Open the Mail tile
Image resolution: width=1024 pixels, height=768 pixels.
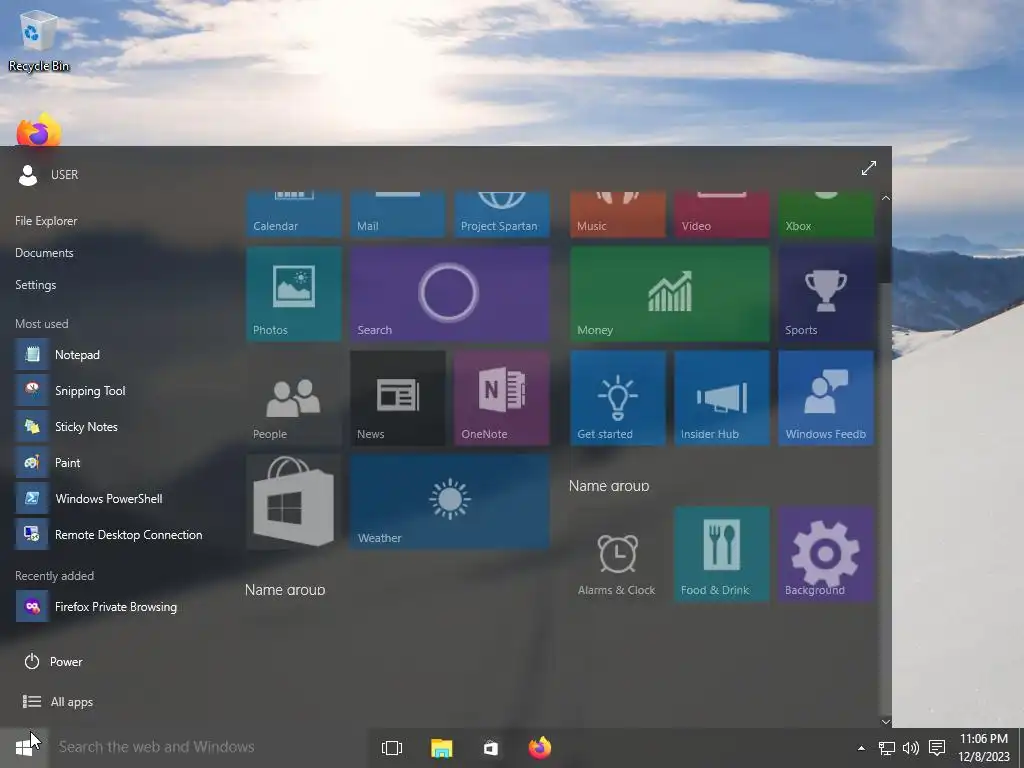pos(398,214)
